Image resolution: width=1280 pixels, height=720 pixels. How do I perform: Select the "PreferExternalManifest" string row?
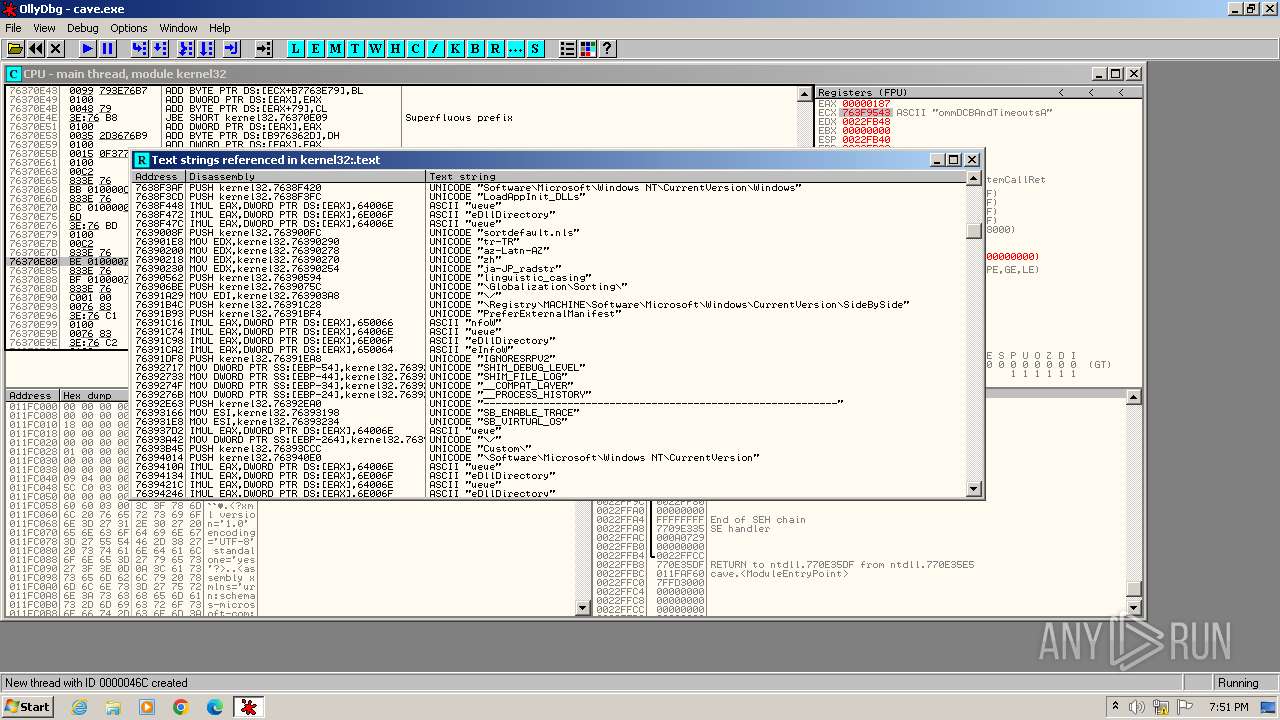(x=550, y=314)
